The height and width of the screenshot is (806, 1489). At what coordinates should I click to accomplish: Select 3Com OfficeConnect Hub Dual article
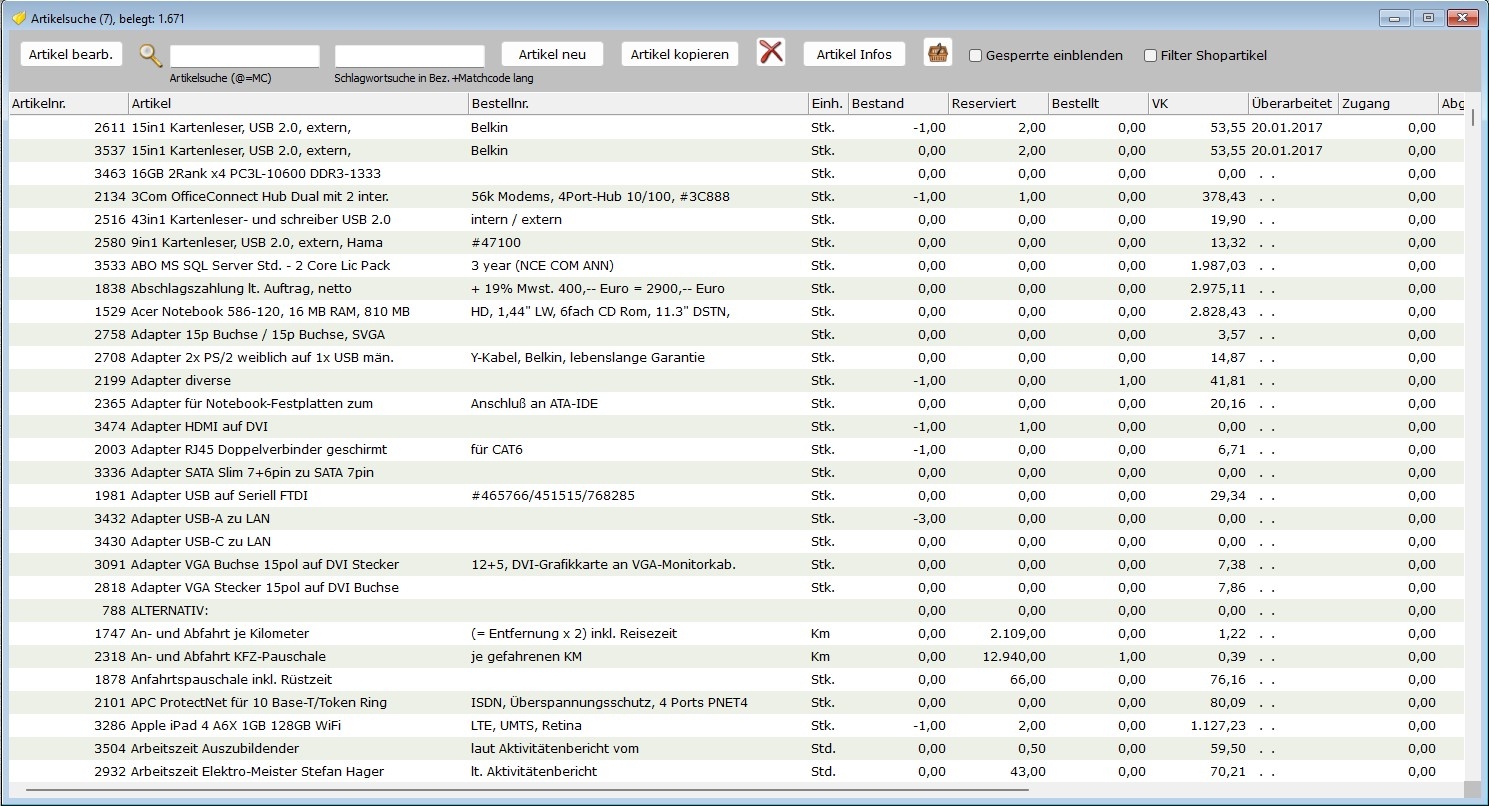tap(737, 196)
